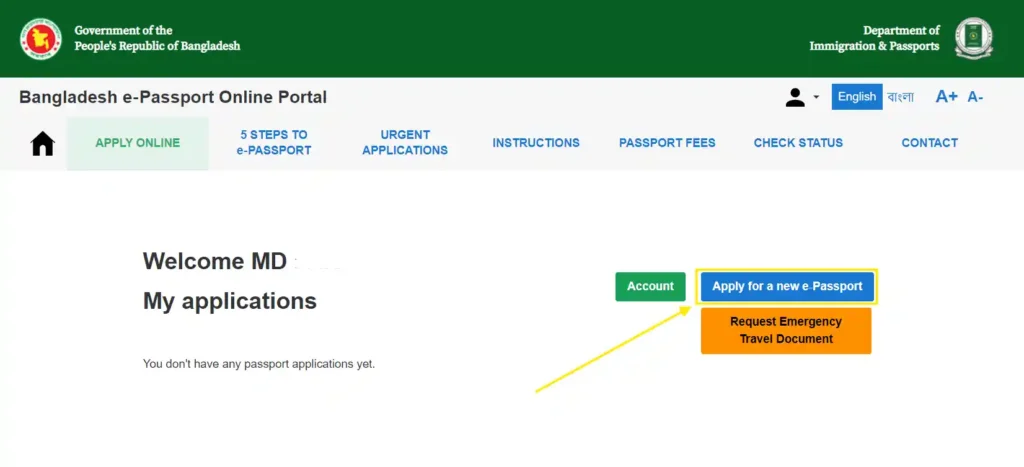View Passport Fees page
The width and height of the screenshot is (1024, 467).
[667, 142]
